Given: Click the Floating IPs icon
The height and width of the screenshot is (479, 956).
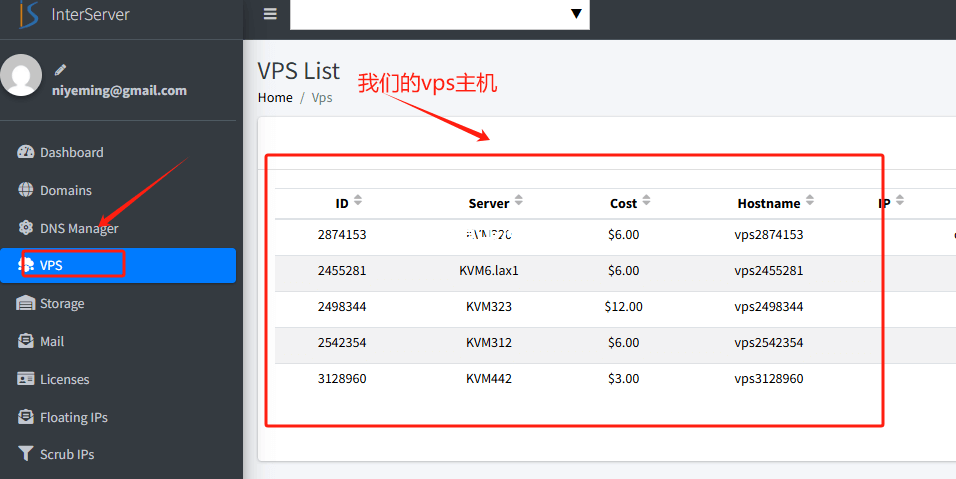Looking at the screenshot, I should [x=26, y=416].
